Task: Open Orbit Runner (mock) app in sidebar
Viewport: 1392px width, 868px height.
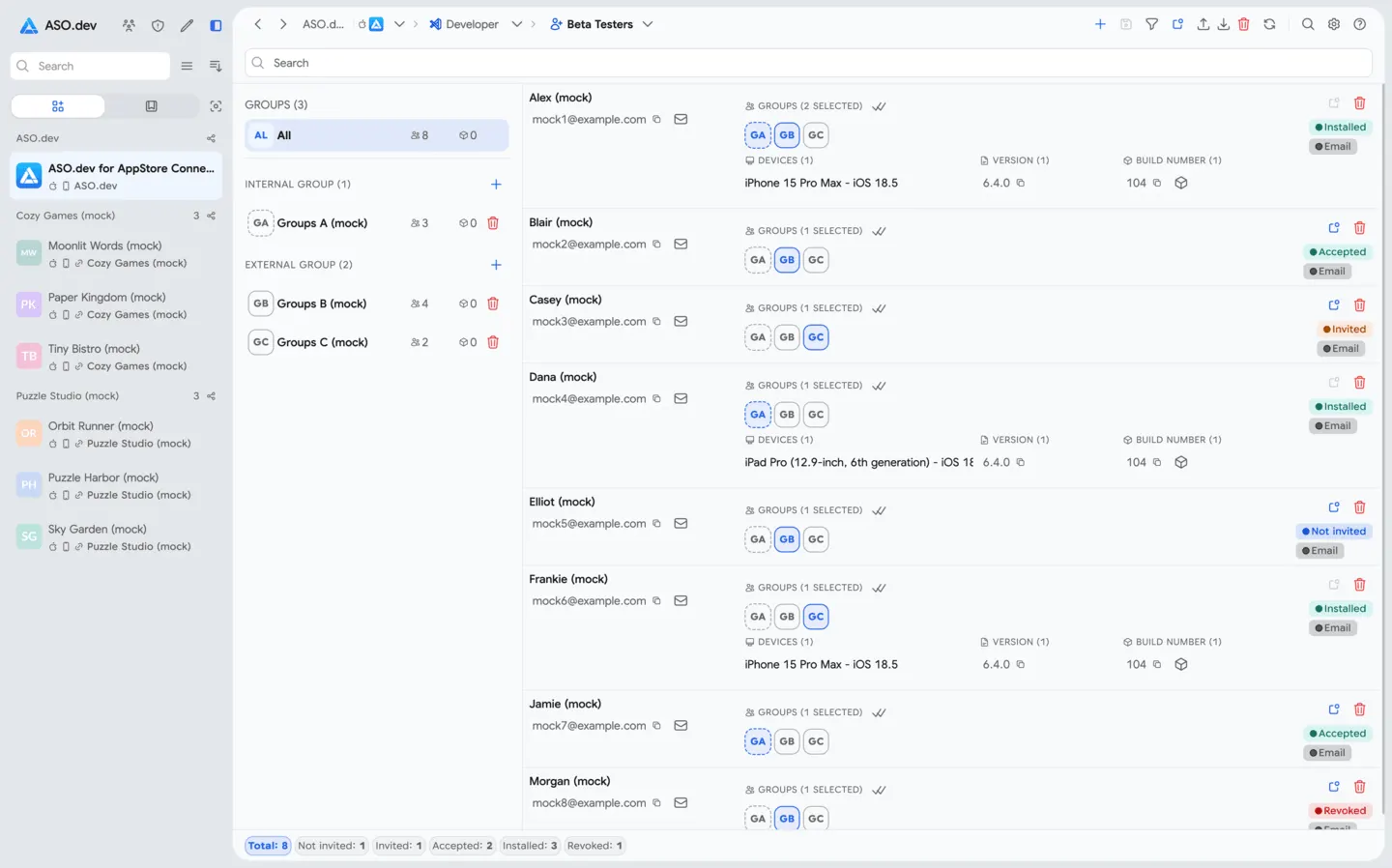Action: pyautogui.click(x=116, y=434)
